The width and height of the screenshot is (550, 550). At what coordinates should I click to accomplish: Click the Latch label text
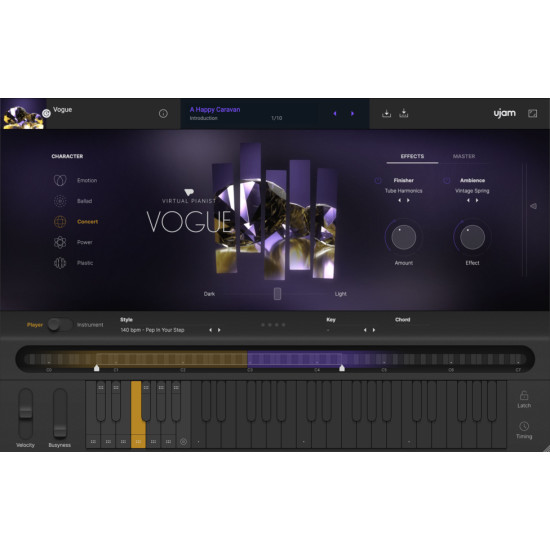pos(524,405)
